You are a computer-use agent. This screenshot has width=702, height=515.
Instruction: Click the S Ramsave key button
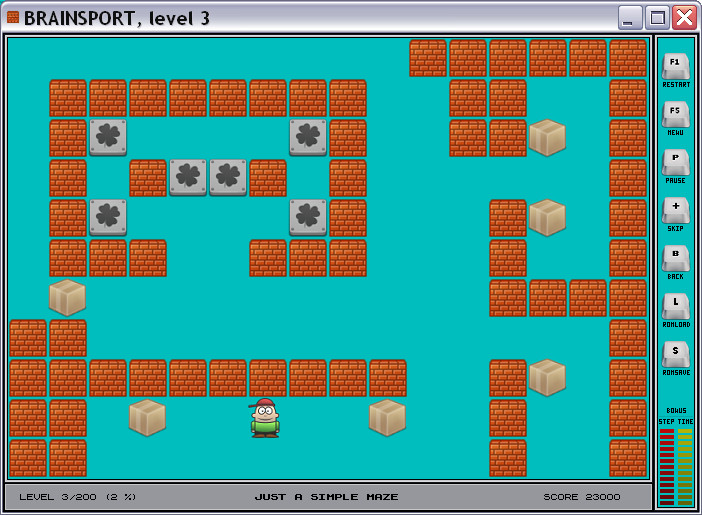click(676, 356)
